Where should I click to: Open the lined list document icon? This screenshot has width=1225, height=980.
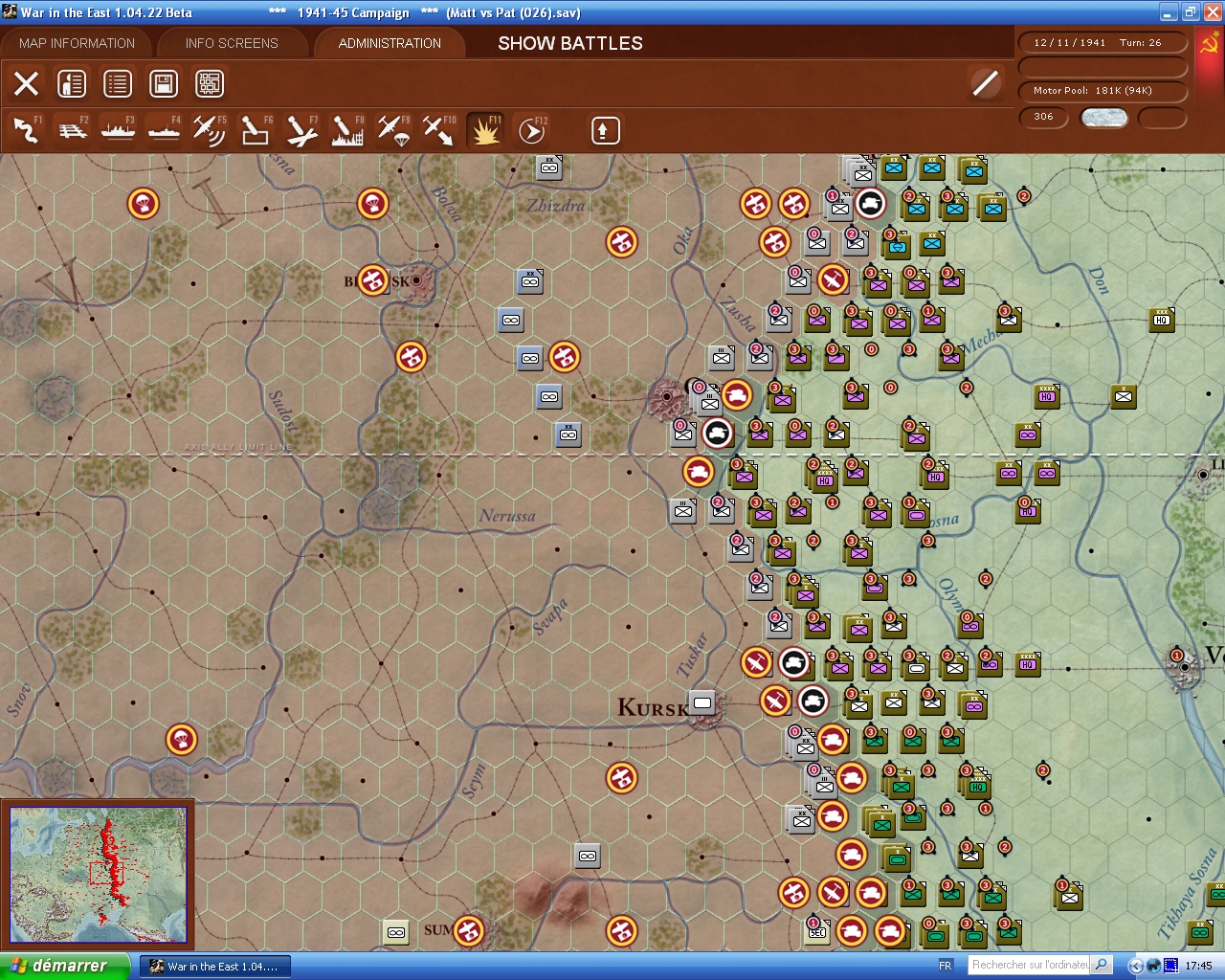118,84
